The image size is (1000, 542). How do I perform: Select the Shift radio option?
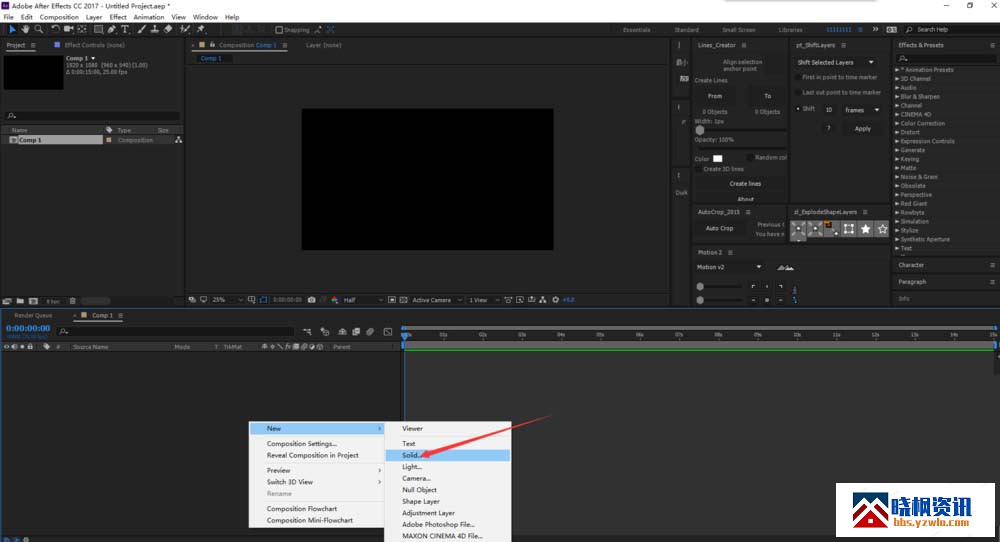click(x=798, y=109)
